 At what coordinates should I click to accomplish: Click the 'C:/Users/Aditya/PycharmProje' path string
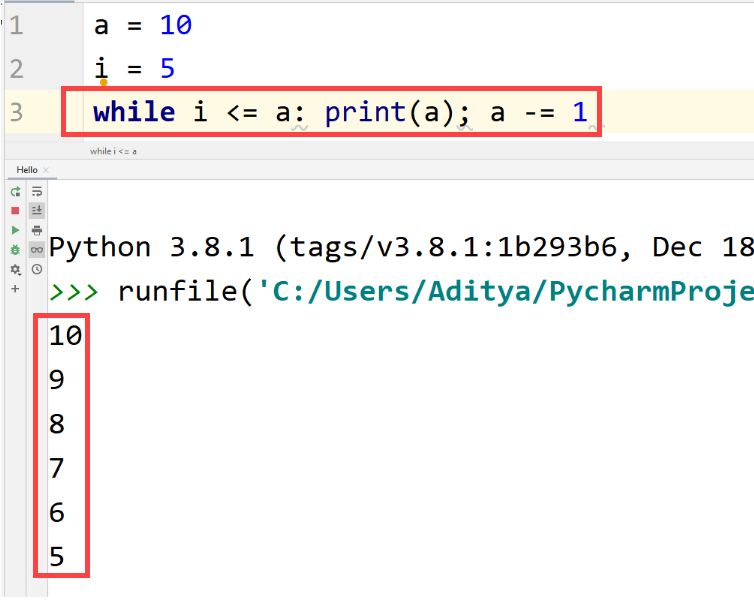(x=505, y=292)
